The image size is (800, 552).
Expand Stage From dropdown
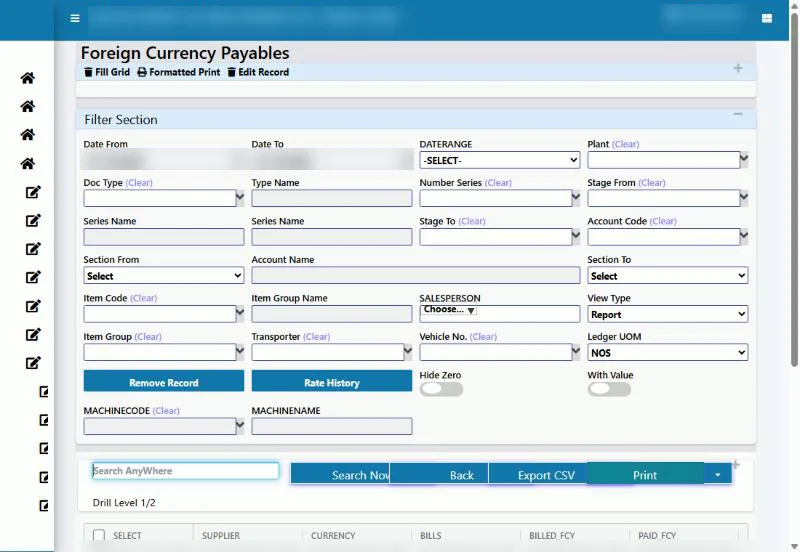tap(744, 197)
